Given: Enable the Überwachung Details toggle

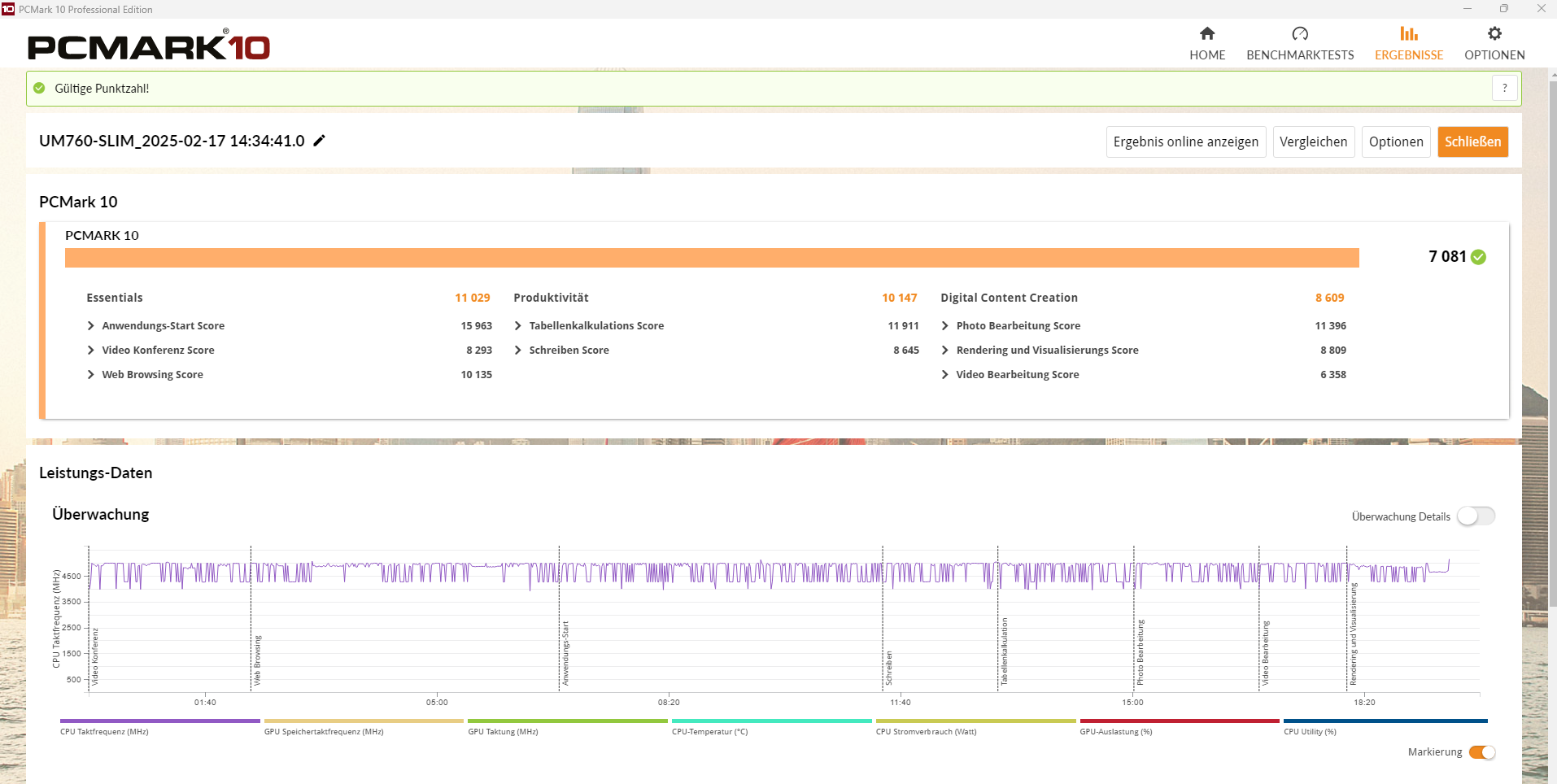Looking at the screenshot, I should click(x=1476, y=516).
